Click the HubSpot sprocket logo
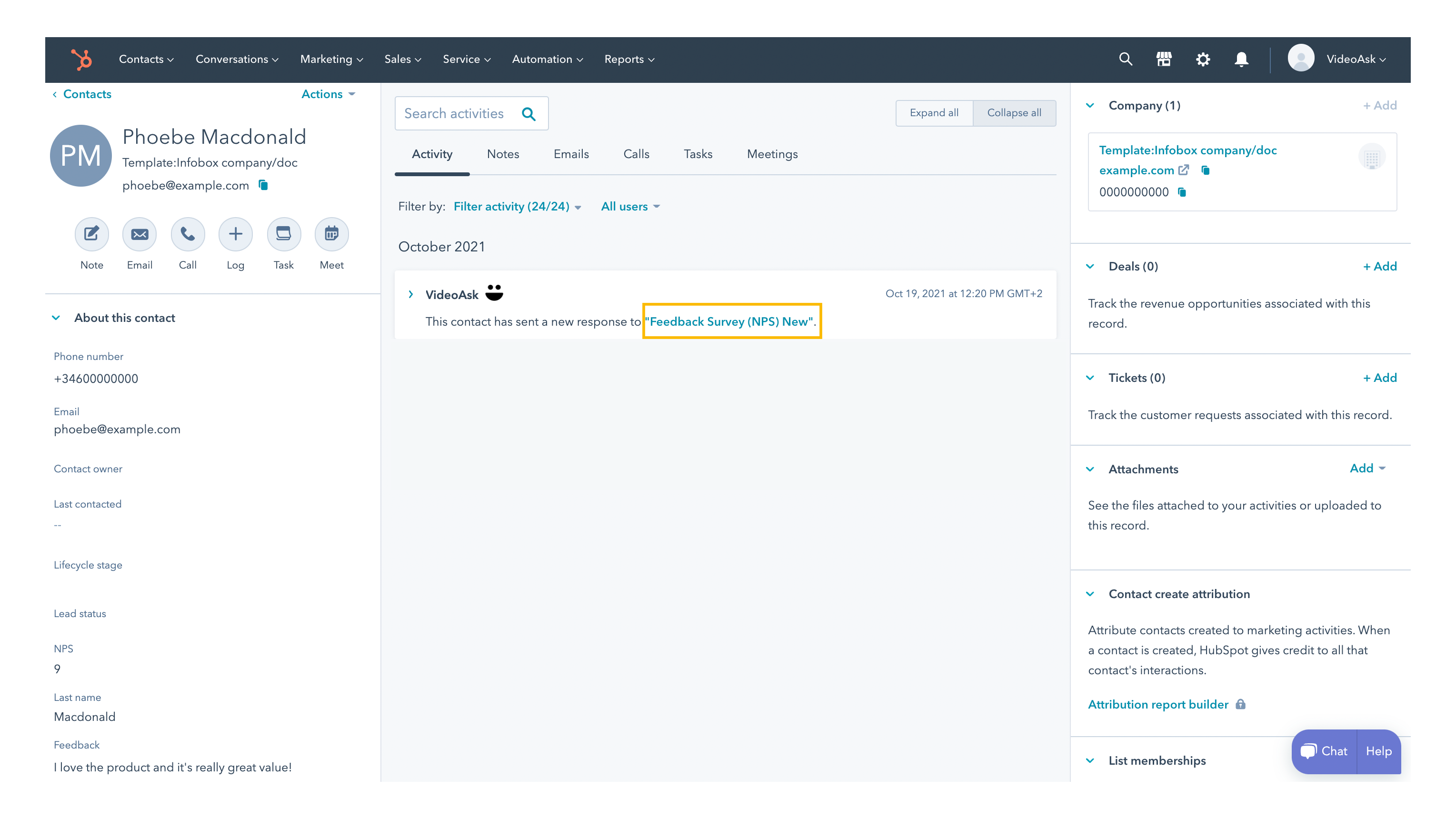This screenshot has height=819, width=1456. pyautogui.click(x=81, y=60)
